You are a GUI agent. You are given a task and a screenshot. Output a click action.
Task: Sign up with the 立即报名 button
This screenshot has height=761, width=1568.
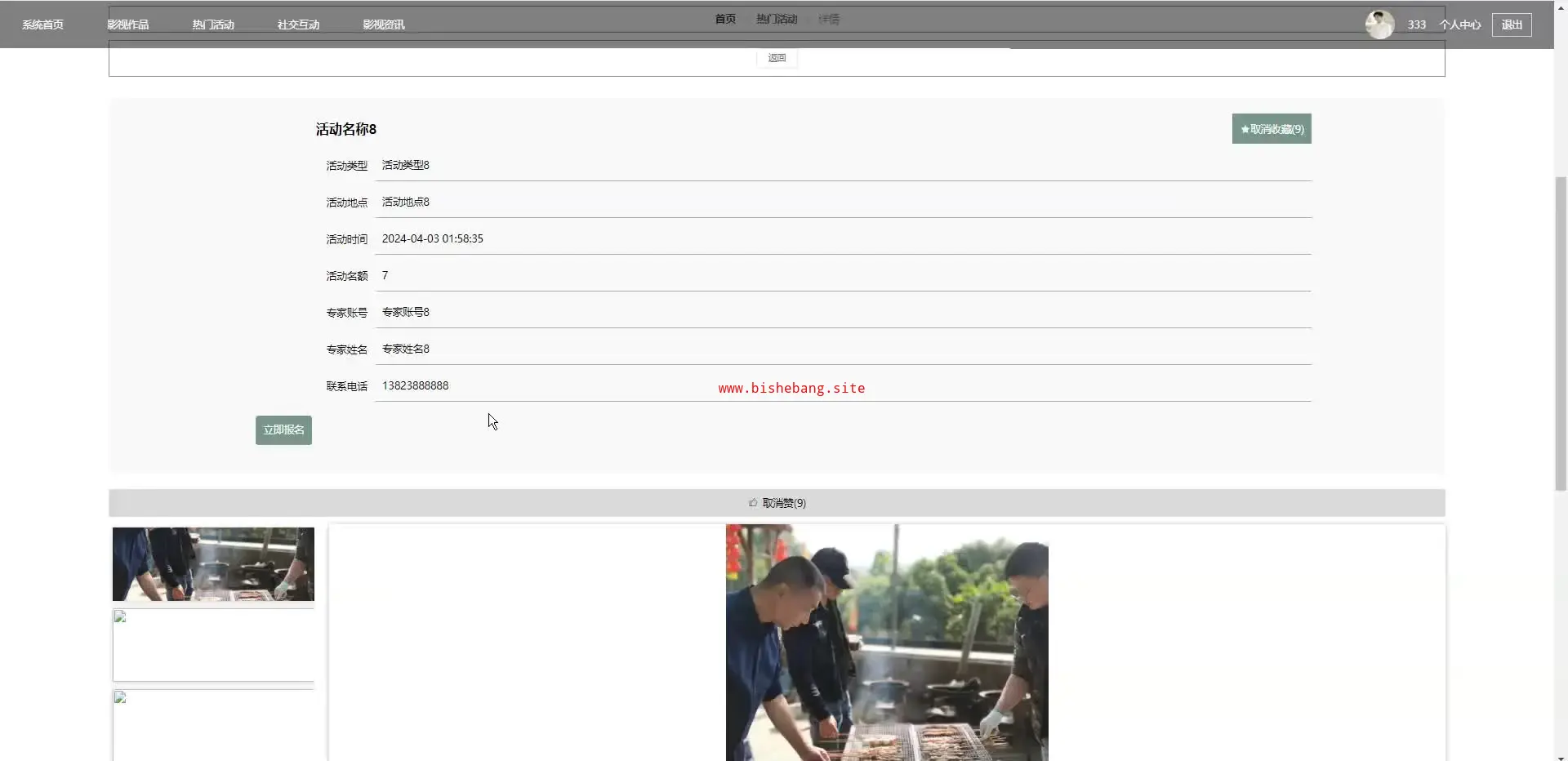283,430
